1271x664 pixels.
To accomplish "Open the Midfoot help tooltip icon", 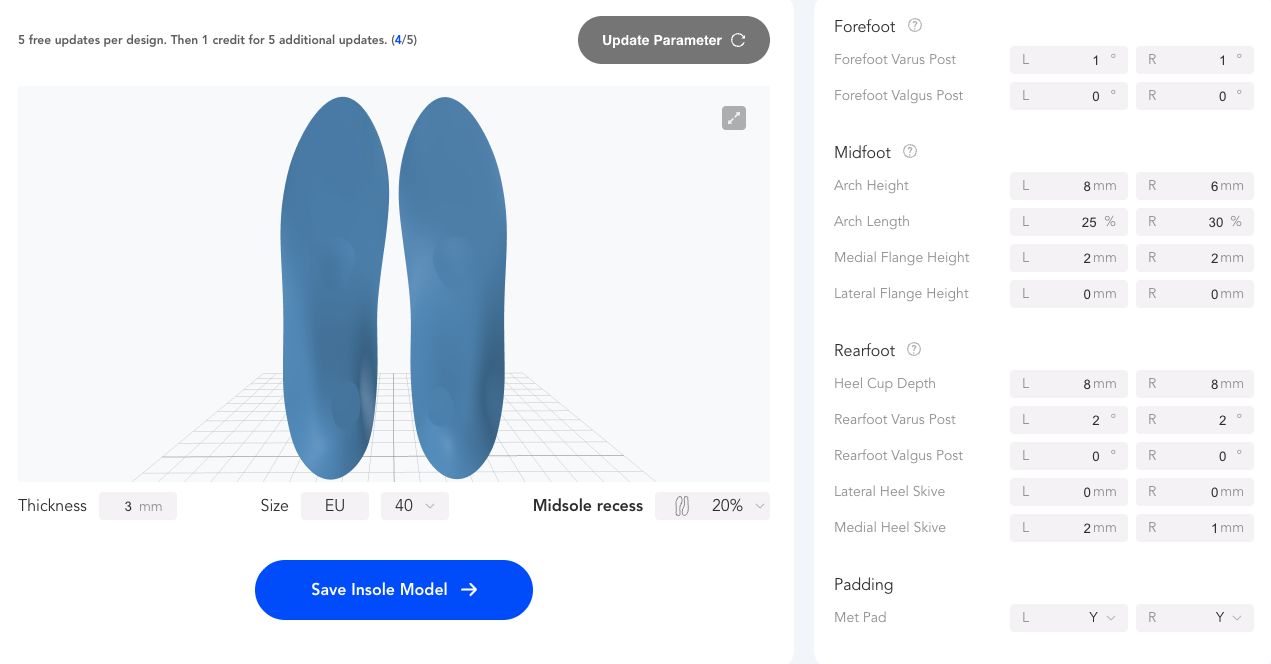I will tap(909, 151).
